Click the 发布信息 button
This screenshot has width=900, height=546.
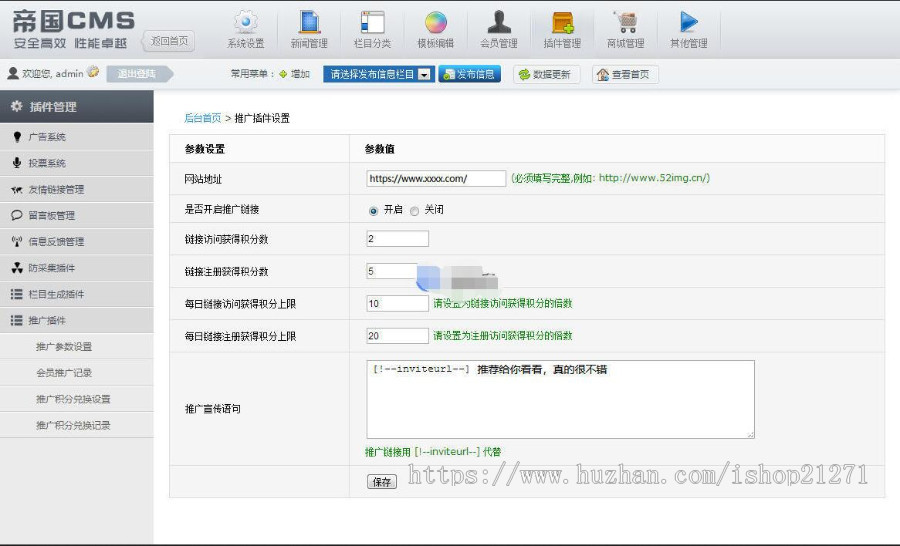pyautogui.click(x=470, y=74)
